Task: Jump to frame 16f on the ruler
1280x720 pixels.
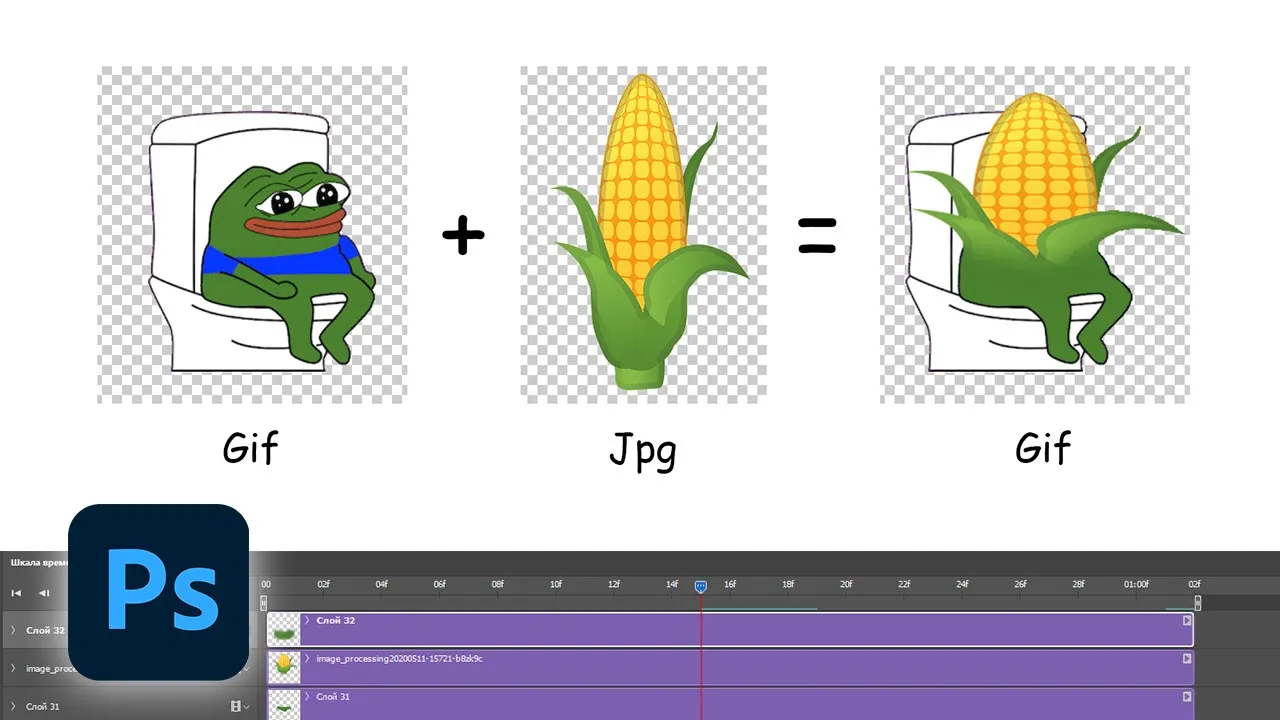Action: coord(730,584)
